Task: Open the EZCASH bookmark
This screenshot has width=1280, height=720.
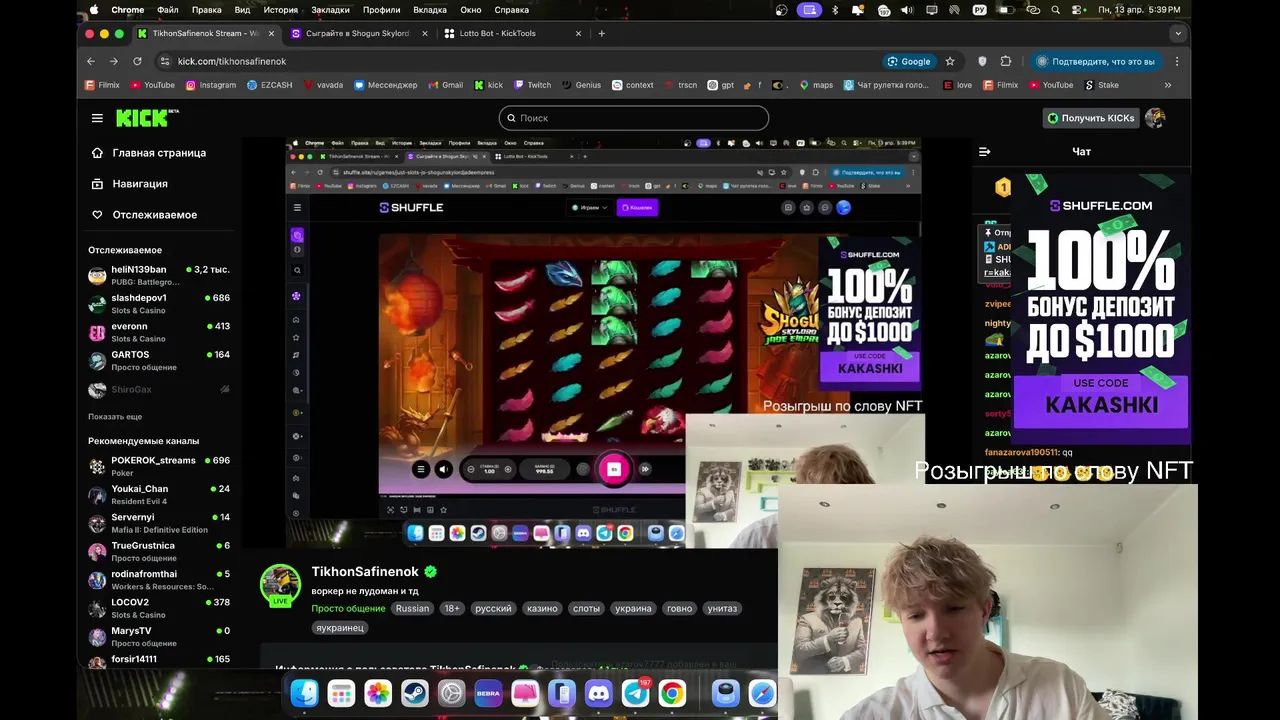Action: coord(270,85)
